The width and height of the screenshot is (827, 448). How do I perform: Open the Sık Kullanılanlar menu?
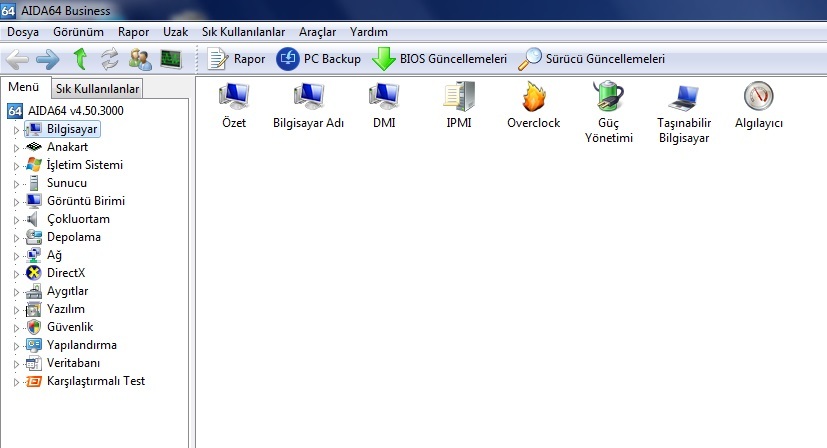point(243,32)
